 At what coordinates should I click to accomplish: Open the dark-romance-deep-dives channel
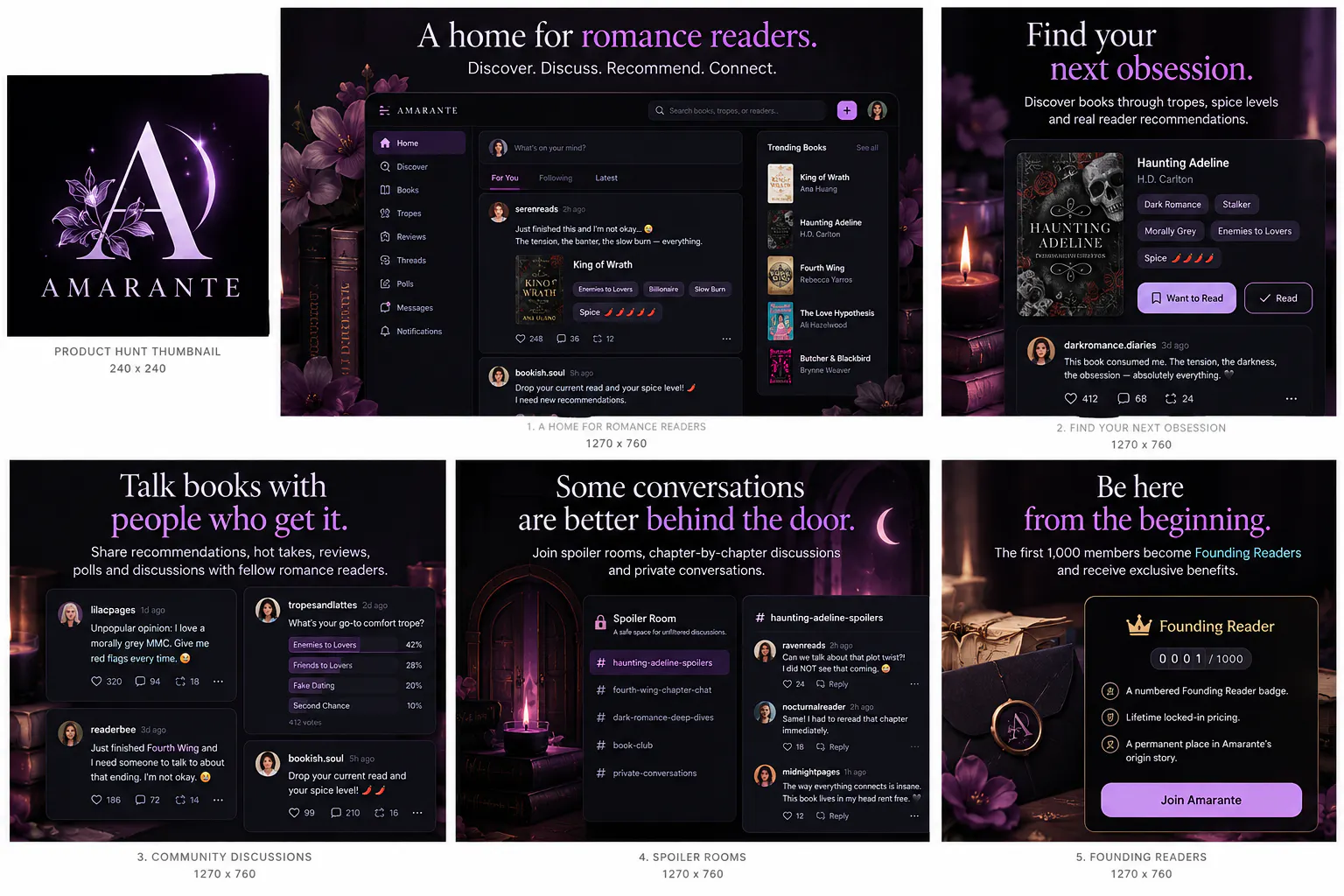tap(659, 718)
